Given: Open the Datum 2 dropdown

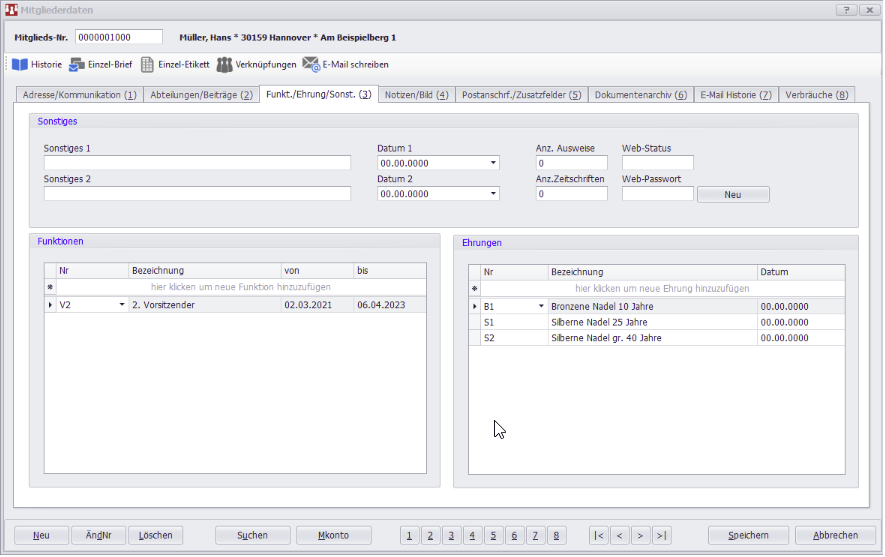Looking at the screenshot, I should (493, 194).
